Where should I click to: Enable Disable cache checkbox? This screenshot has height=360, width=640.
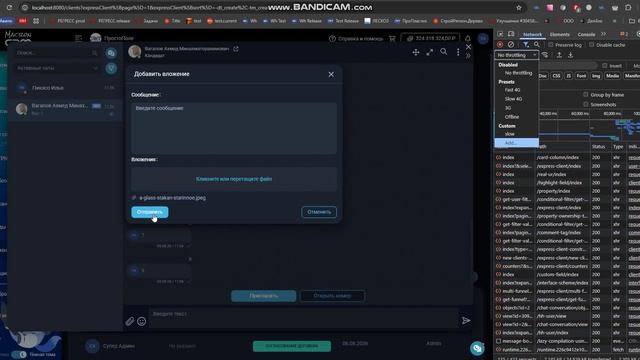tap(591, 44)
